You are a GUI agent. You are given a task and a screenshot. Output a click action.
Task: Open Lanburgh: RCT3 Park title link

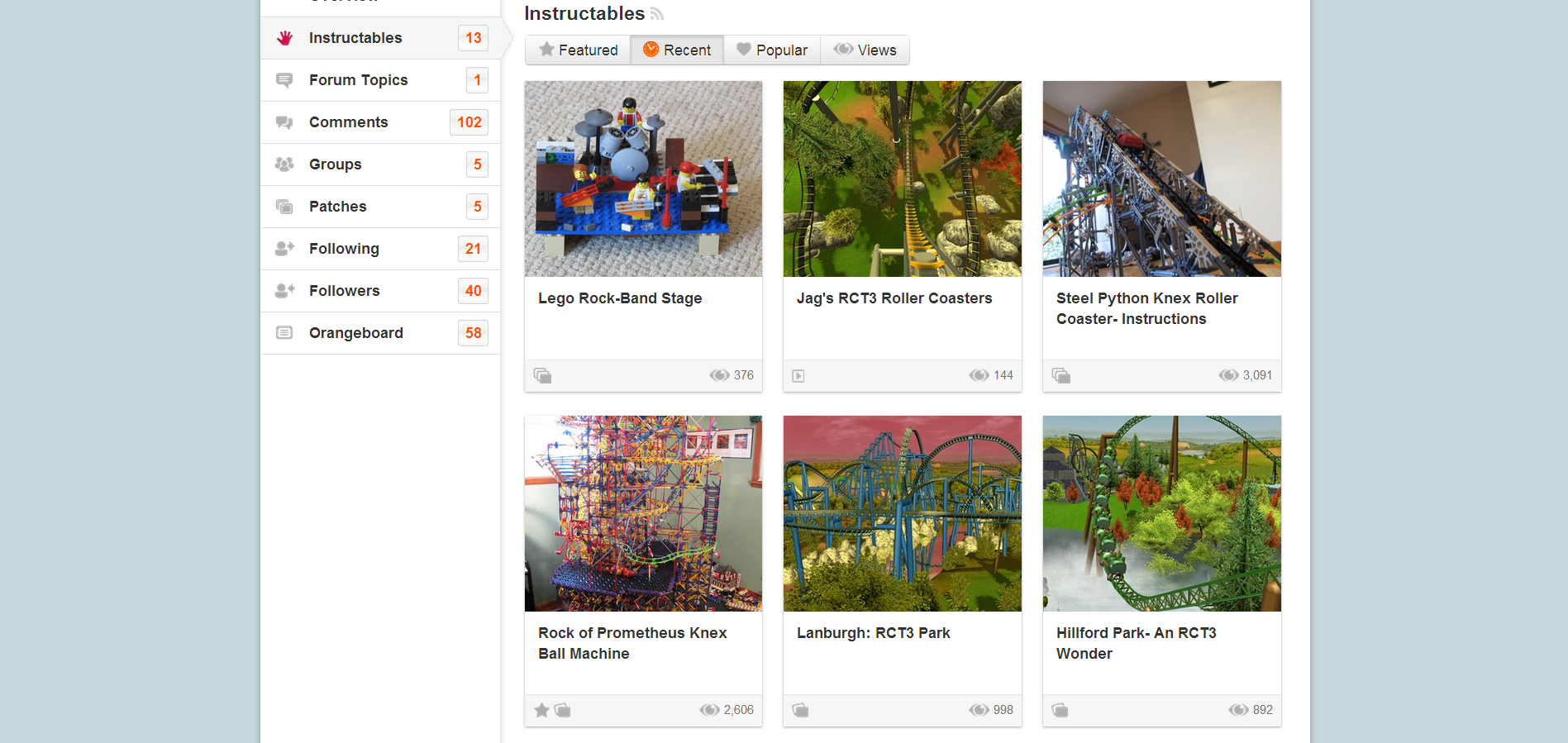point(874,633)
